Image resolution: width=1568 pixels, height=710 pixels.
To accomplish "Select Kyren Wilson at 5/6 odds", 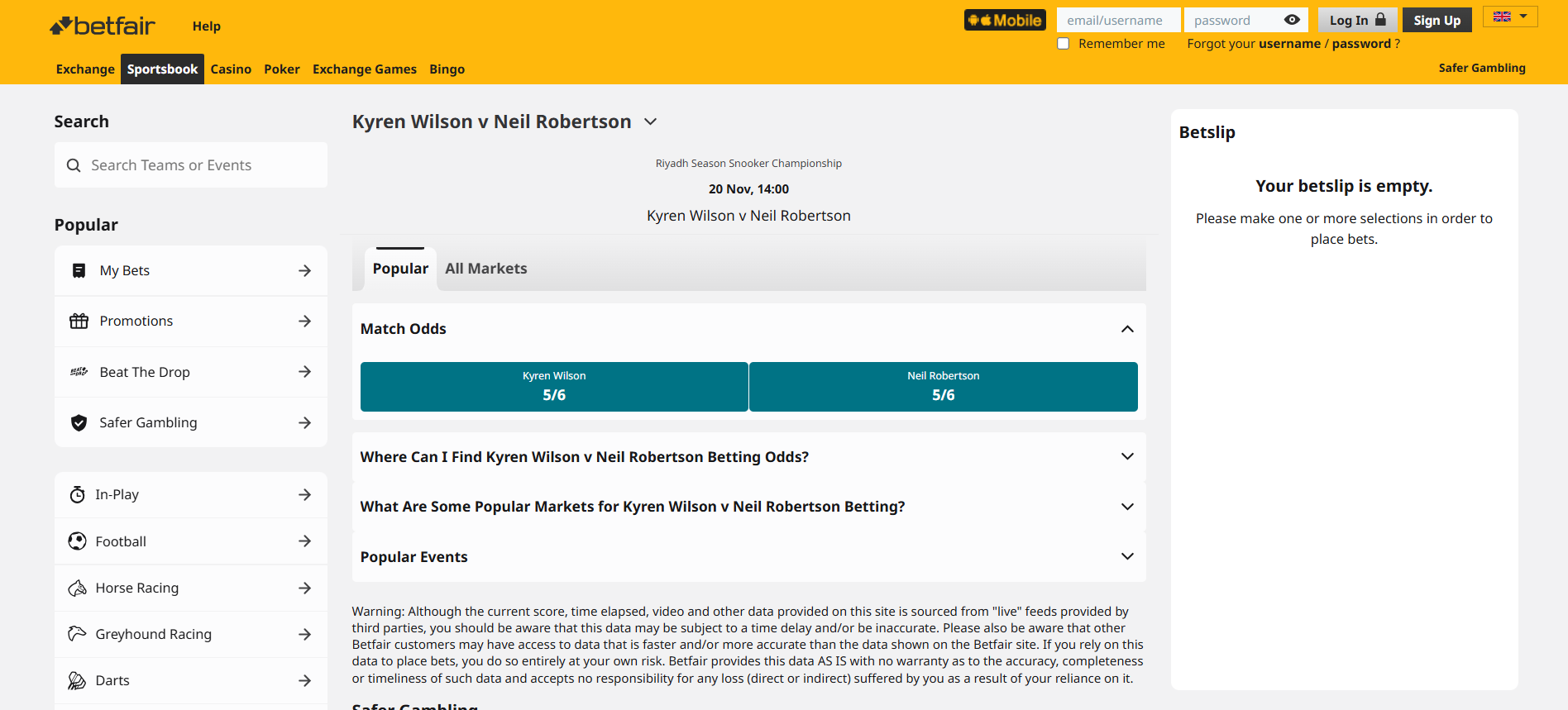I will (x=554, y=387).
